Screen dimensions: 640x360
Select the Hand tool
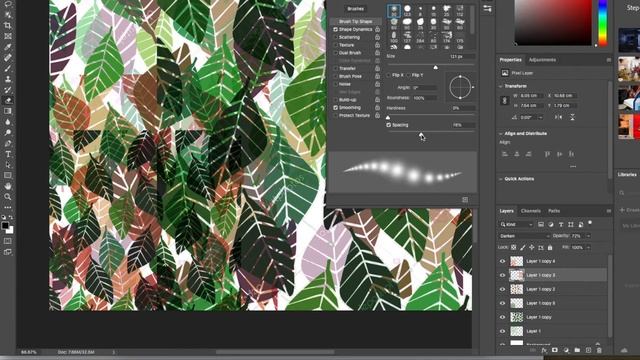click(x=8, y=186)
